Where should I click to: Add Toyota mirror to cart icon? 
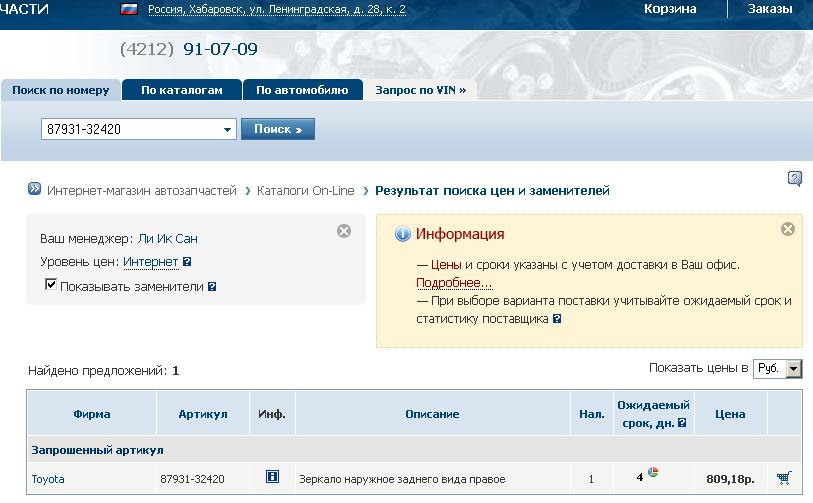point(784,478)
